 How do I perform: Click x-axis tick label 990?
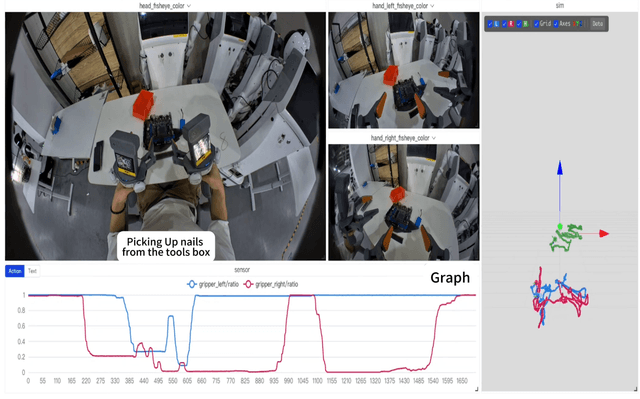pos(288,381)
